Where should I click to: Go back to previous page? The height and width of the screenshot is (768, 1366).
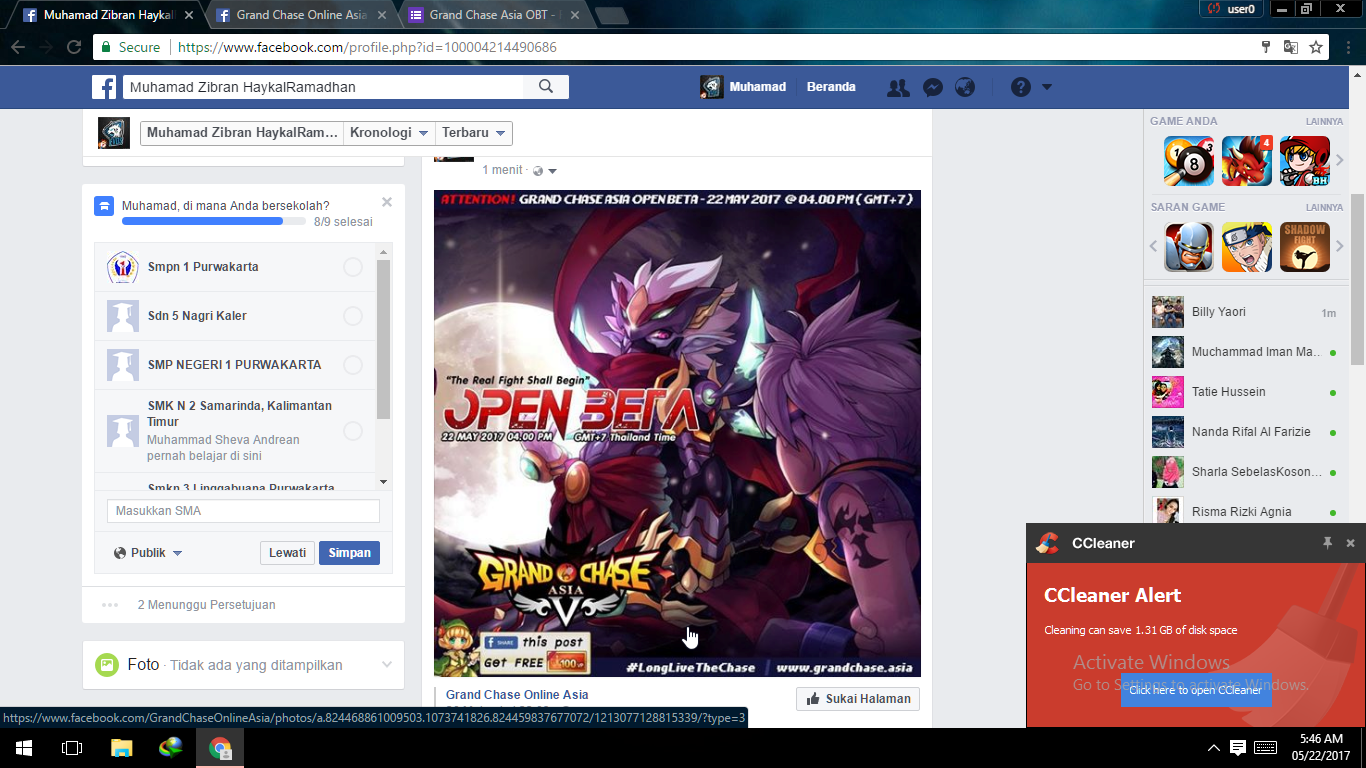point(18,47)
